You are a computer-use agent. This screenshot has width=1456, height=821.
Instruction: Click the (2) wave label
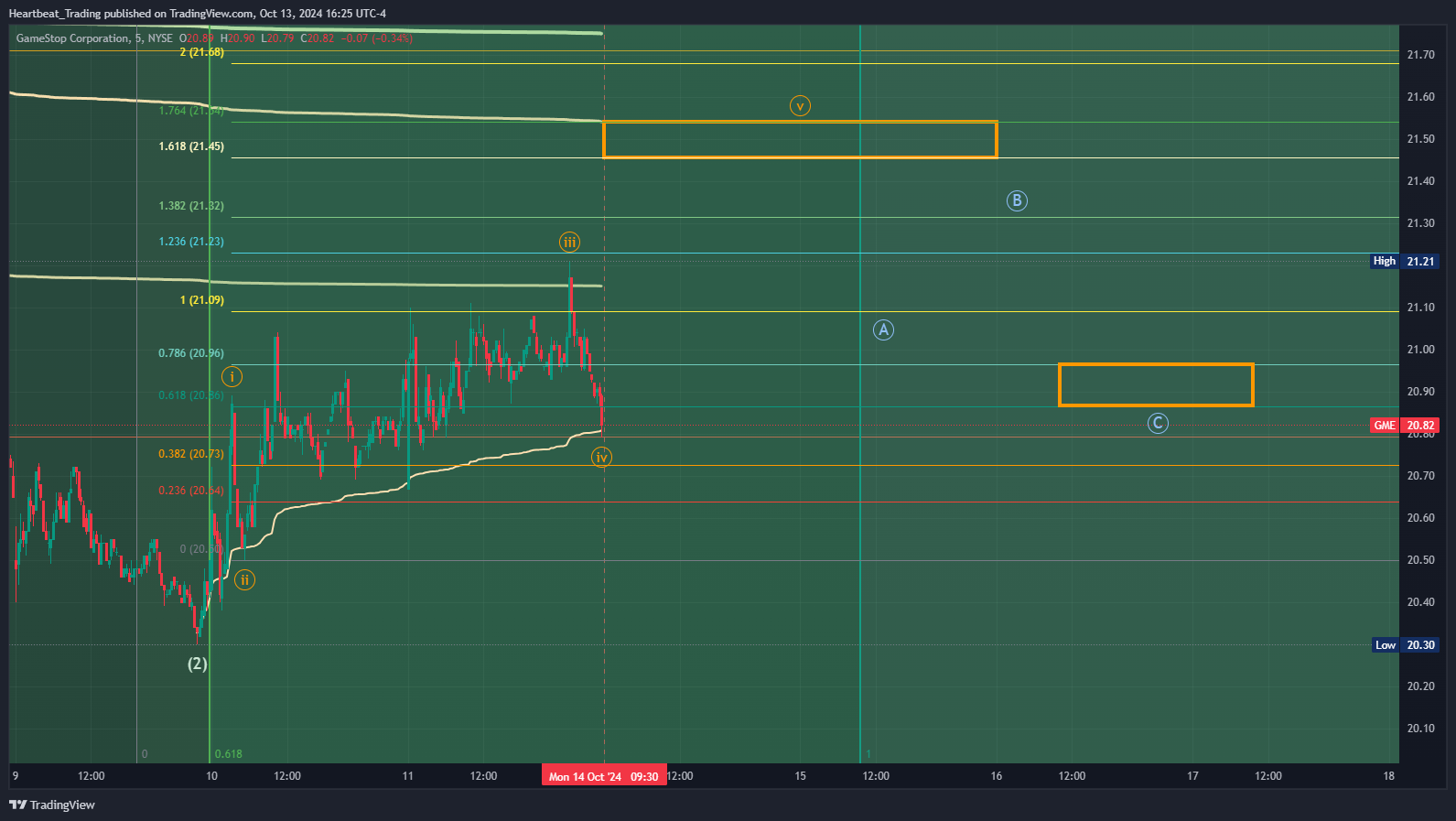coord(198,664)
